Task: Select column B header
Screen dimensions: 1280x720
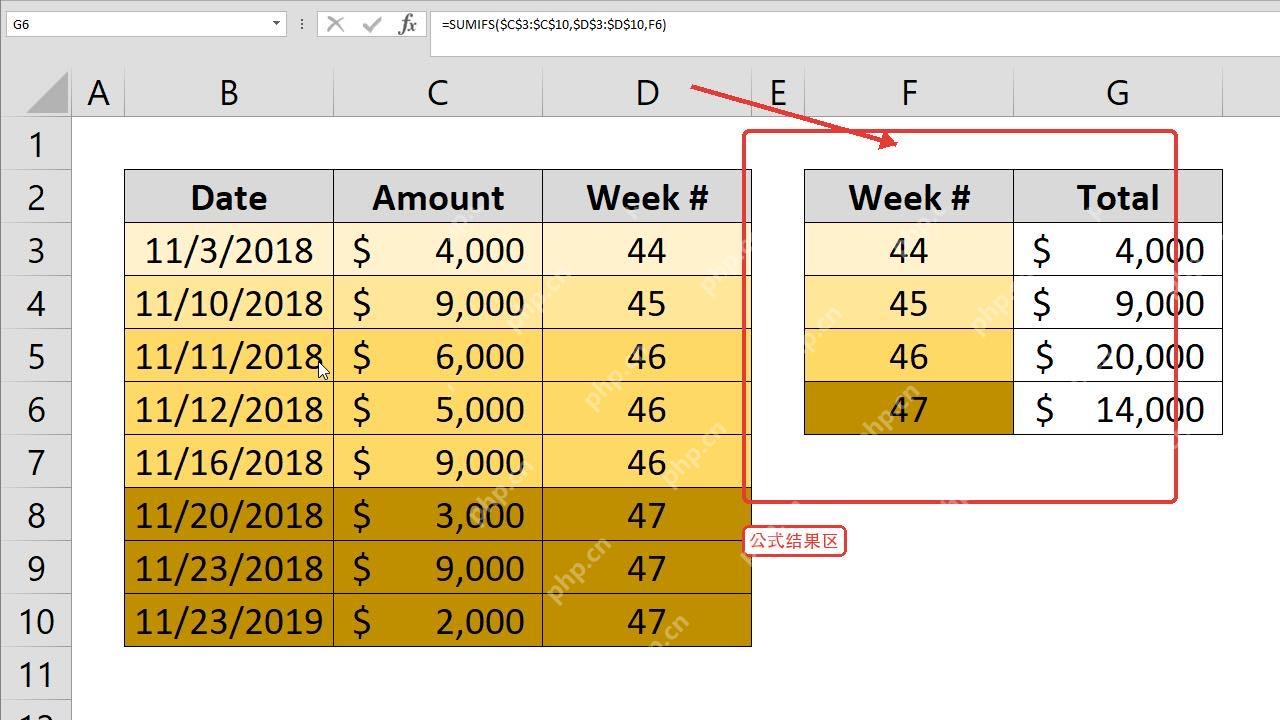Action: coord(229,93)
